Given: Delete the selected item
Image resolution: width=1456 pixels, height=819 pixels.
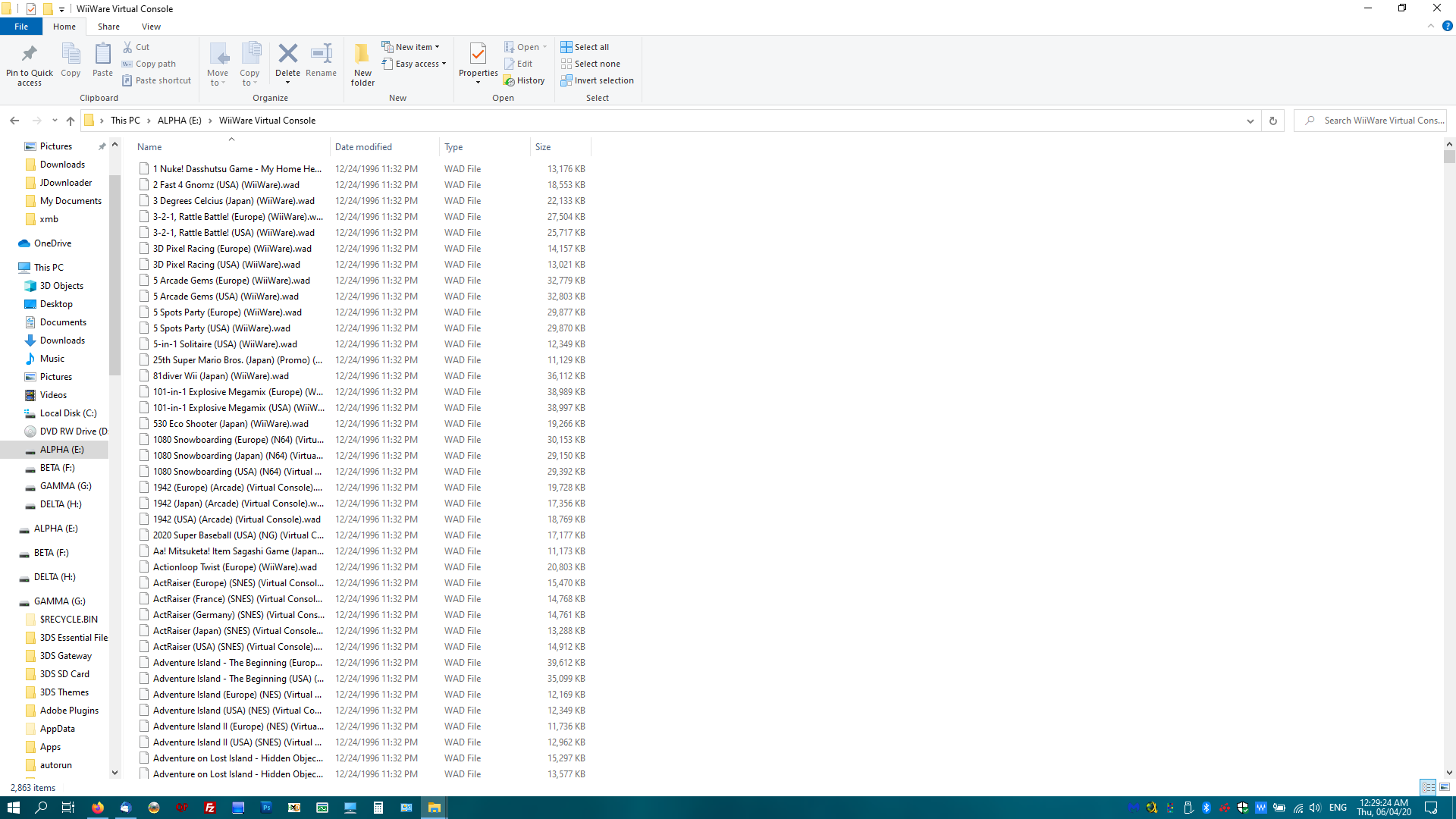Looking at the screenshot, I should coord(287,64).
